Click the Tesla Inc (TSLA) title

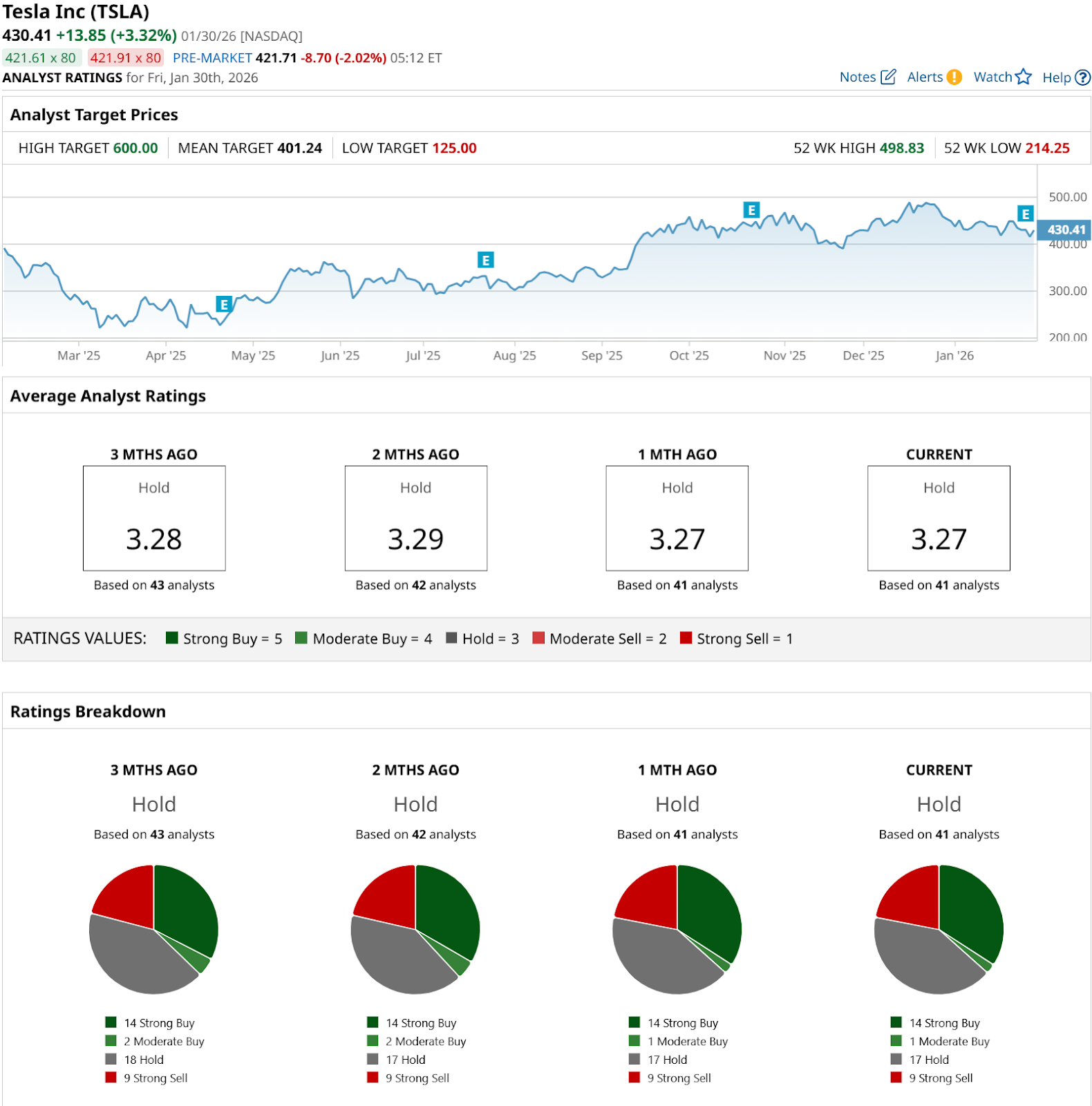[76, 12]
